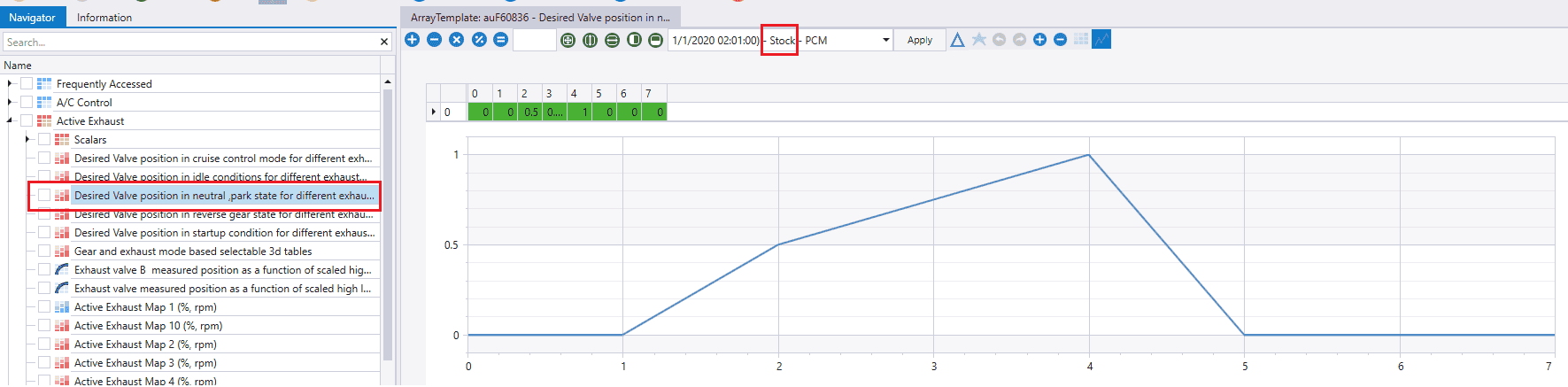Click the redo arrow icon

click(1020, 40)
